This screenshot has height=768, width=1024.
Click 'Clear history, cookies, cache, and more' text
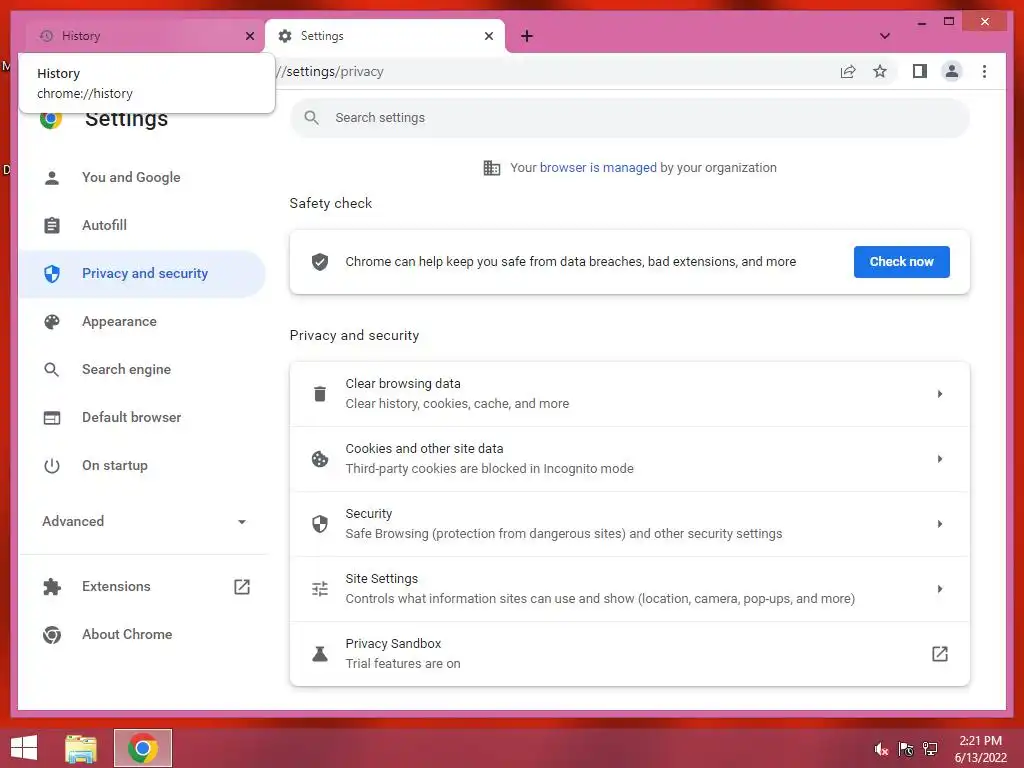[457, 404]
